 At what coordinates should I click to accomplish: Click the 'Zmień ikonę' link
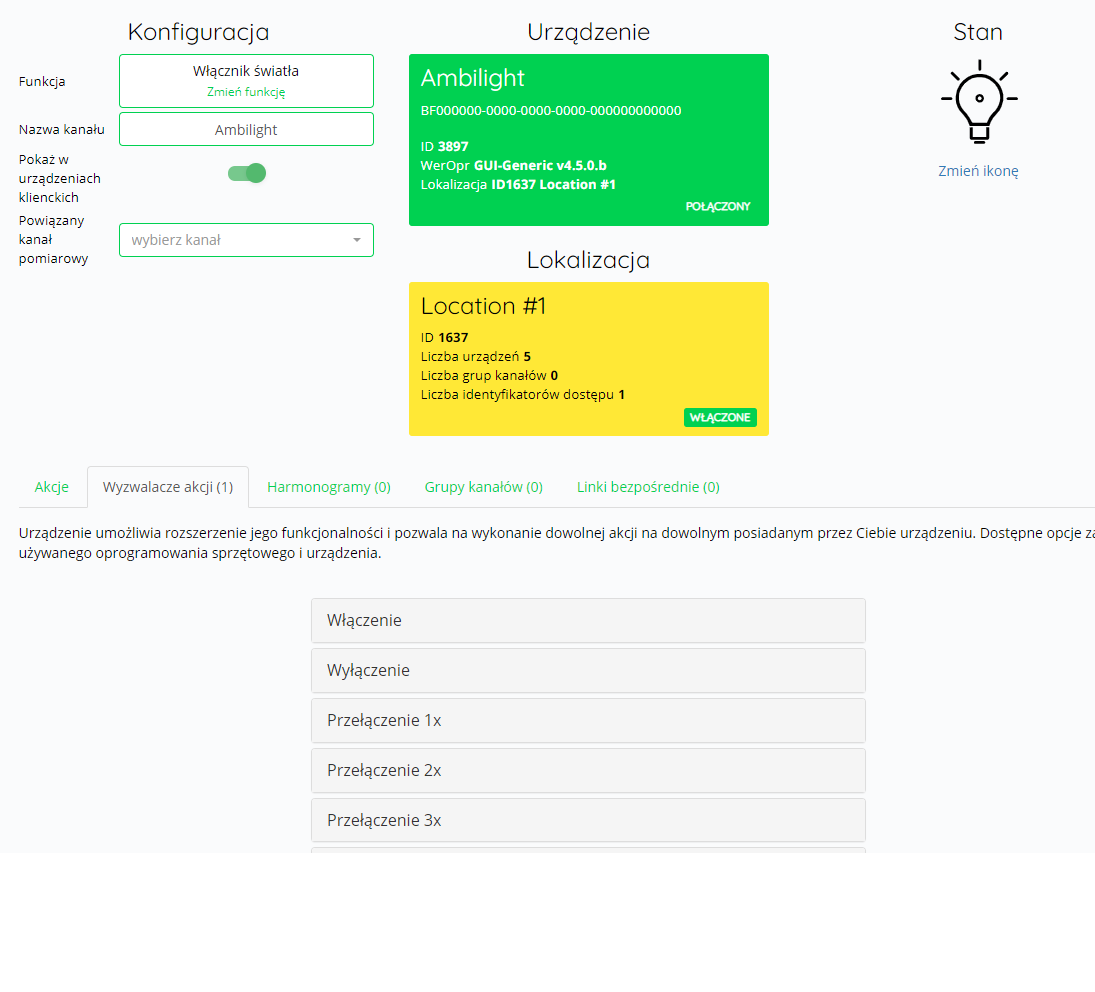click(978, 171)
